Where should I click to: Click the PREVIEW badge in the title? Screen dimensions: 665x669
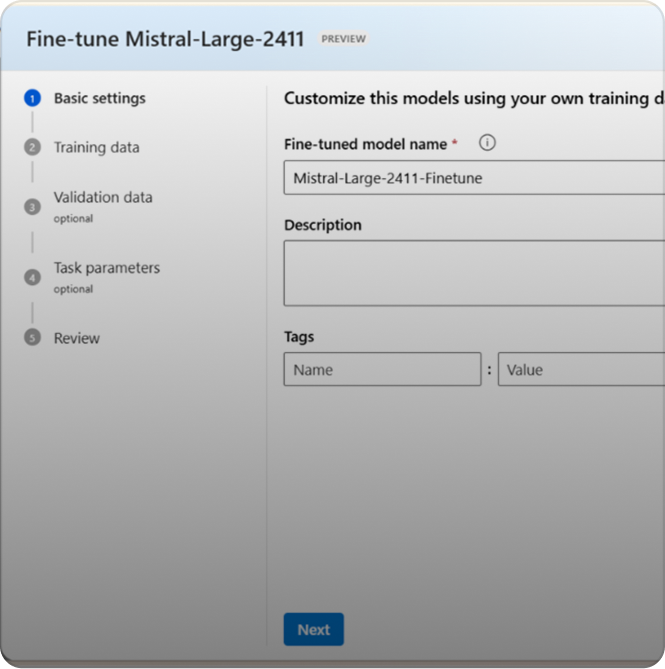point(343,39)
